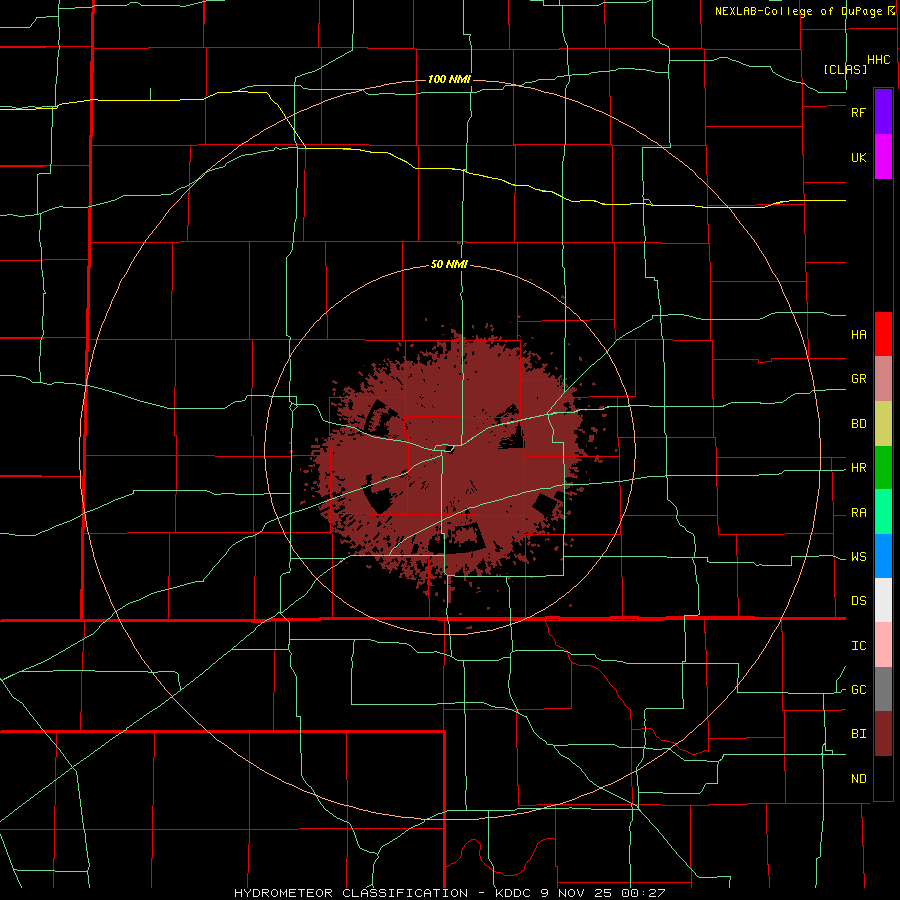Click the RF purple legend swatch
The height and width of the screenshot is (900, 900).
click(x=883, y=112)
